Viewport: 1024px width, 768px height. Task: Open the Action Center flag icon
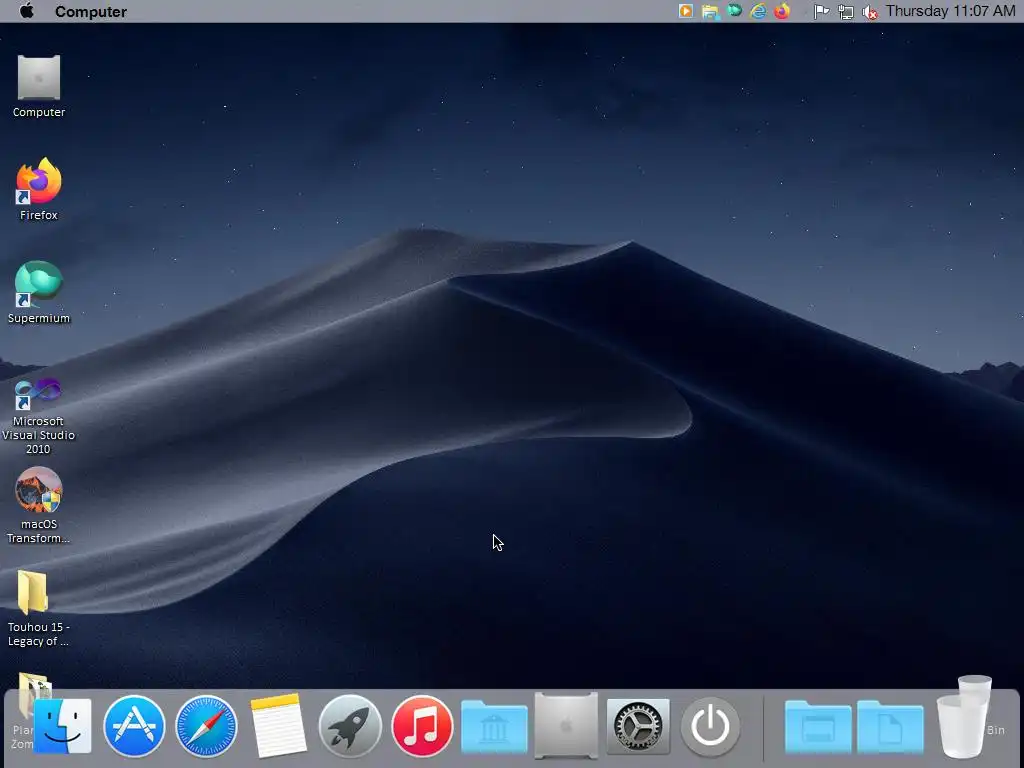822,12
